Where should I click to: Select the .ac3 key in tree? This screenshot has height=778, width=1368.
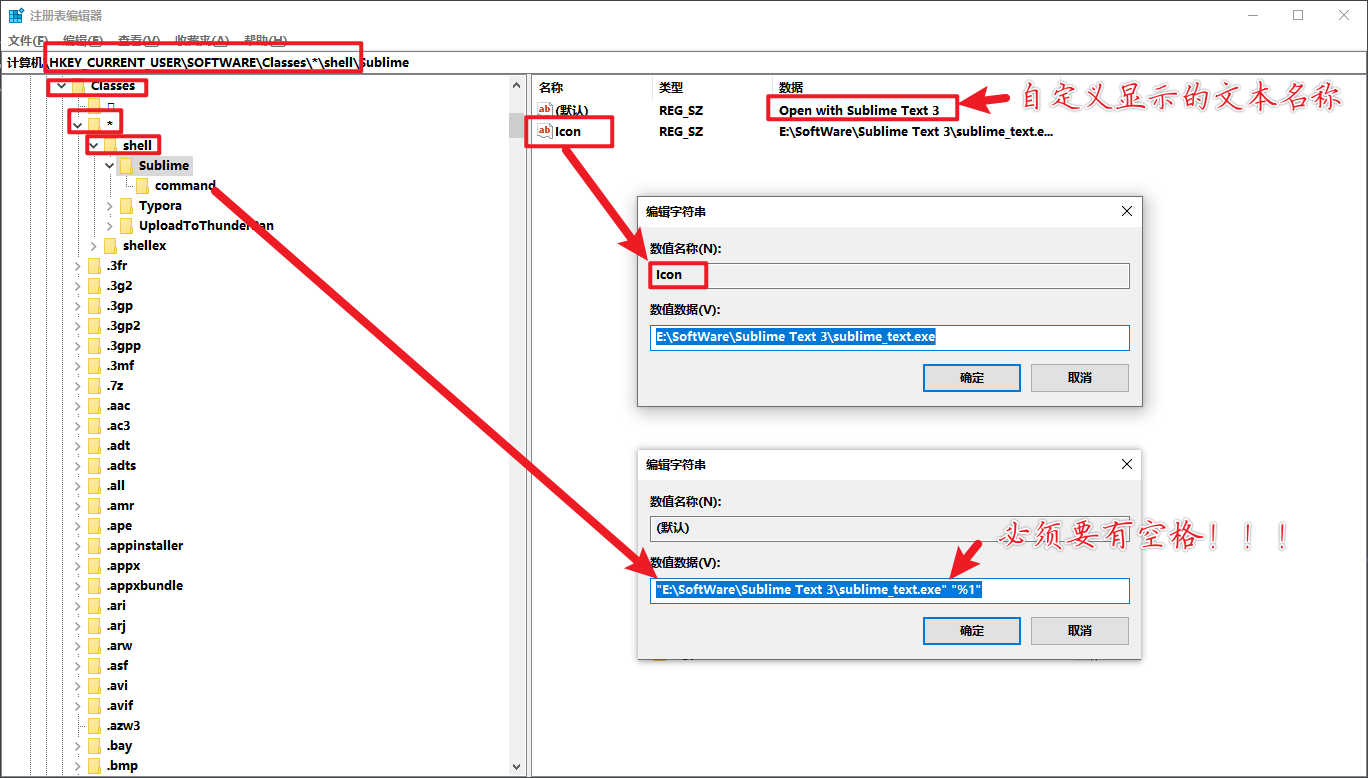pos(118,425)
